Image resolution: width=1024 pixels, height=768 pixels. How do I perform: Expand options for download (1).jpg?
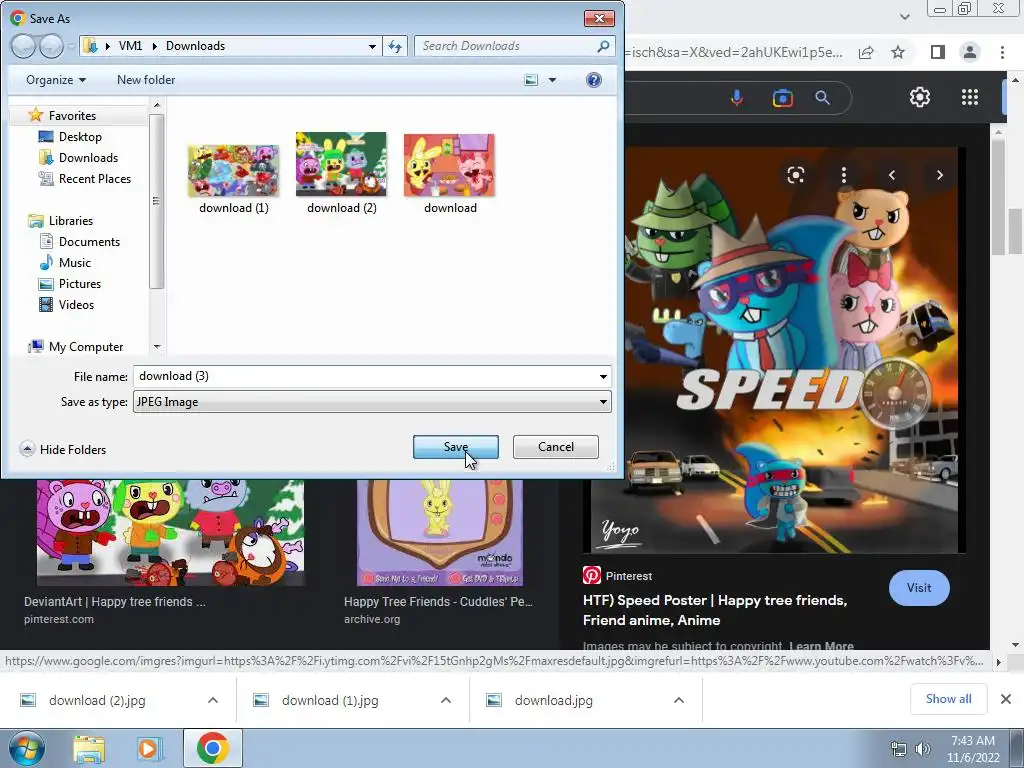click(446, 700)
